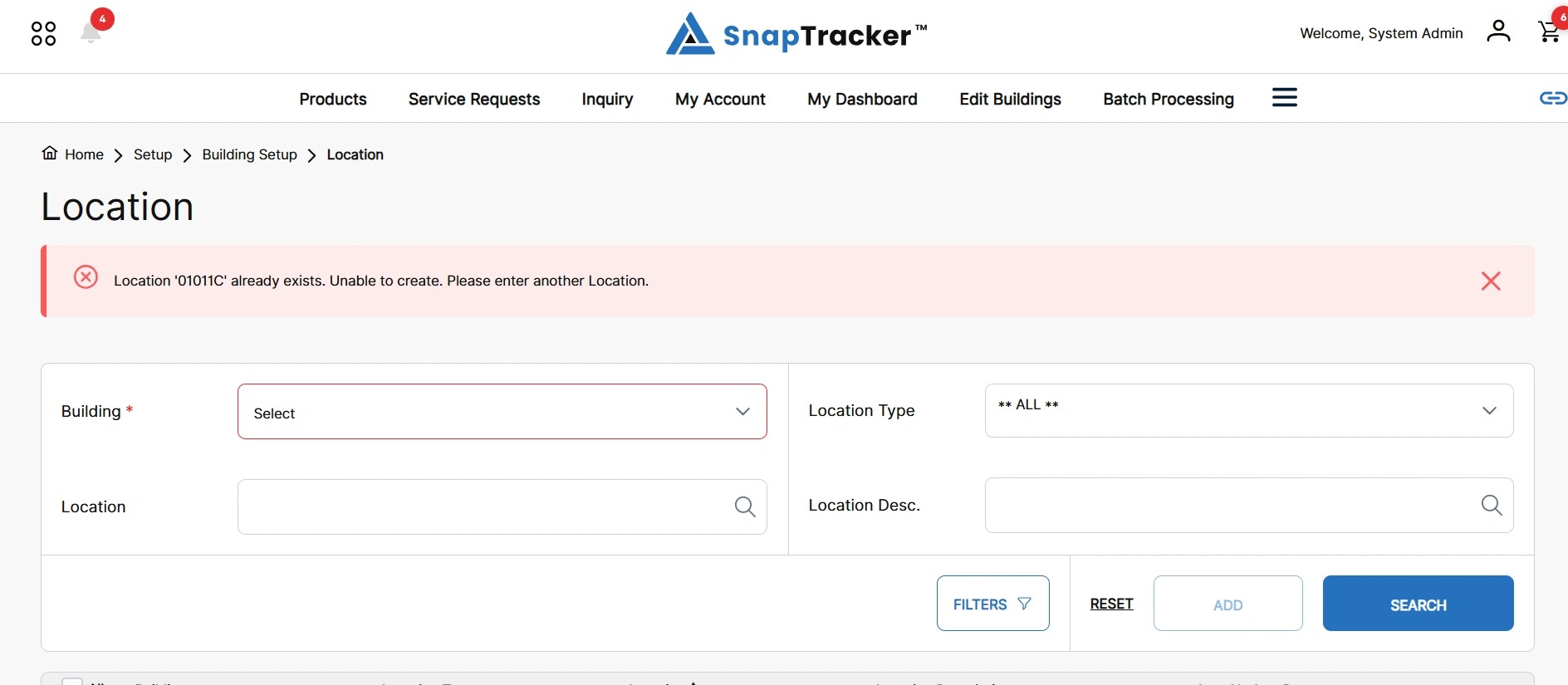The image size is (1568, 685).
Task: Open the shopping cart
Action: pos(1549,32)
